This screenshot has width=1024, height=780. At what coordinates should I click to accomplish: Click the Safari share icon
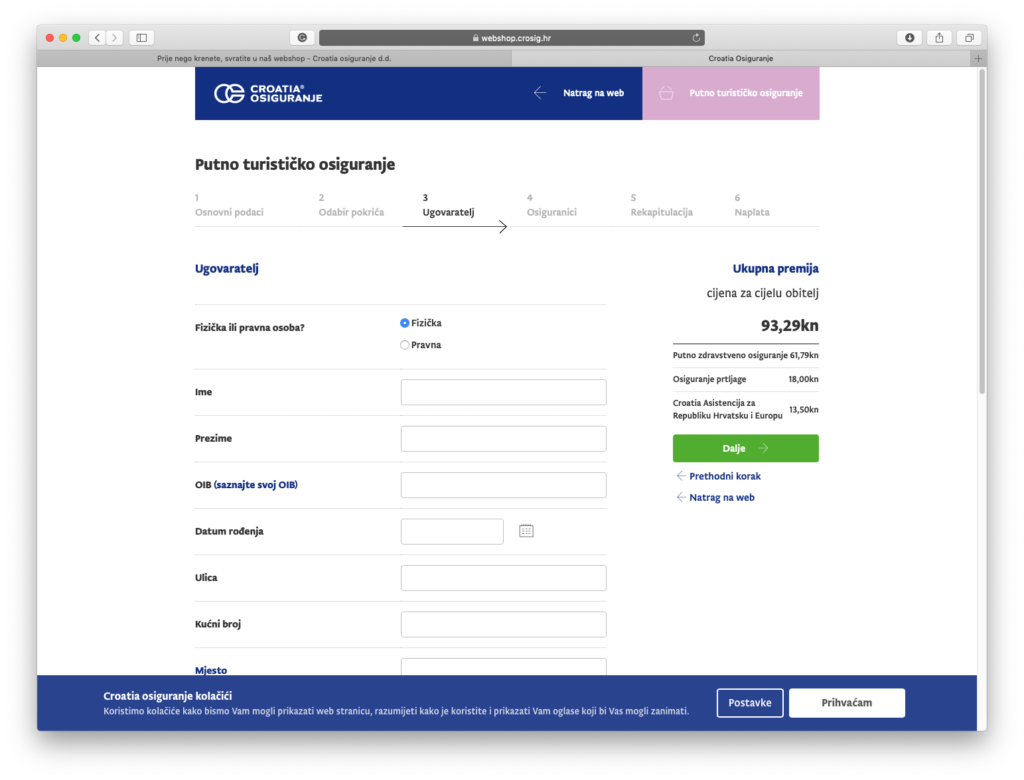939,38
